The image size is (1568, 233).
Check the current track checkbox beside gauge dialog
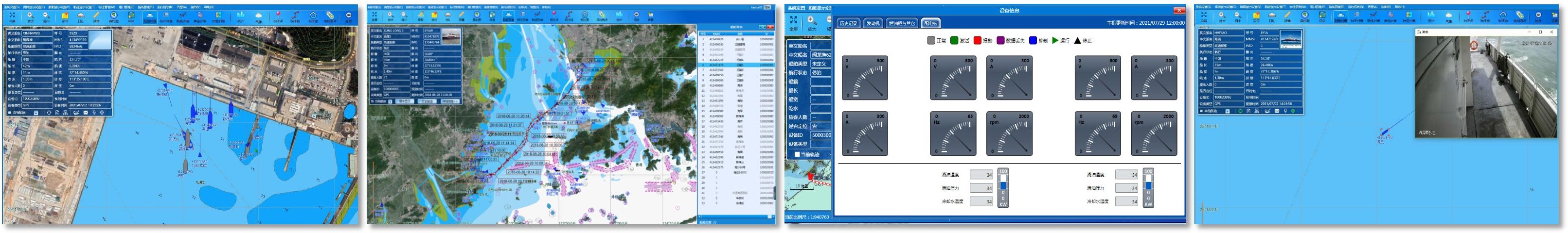pyautogui.click(x=798, y=154)
